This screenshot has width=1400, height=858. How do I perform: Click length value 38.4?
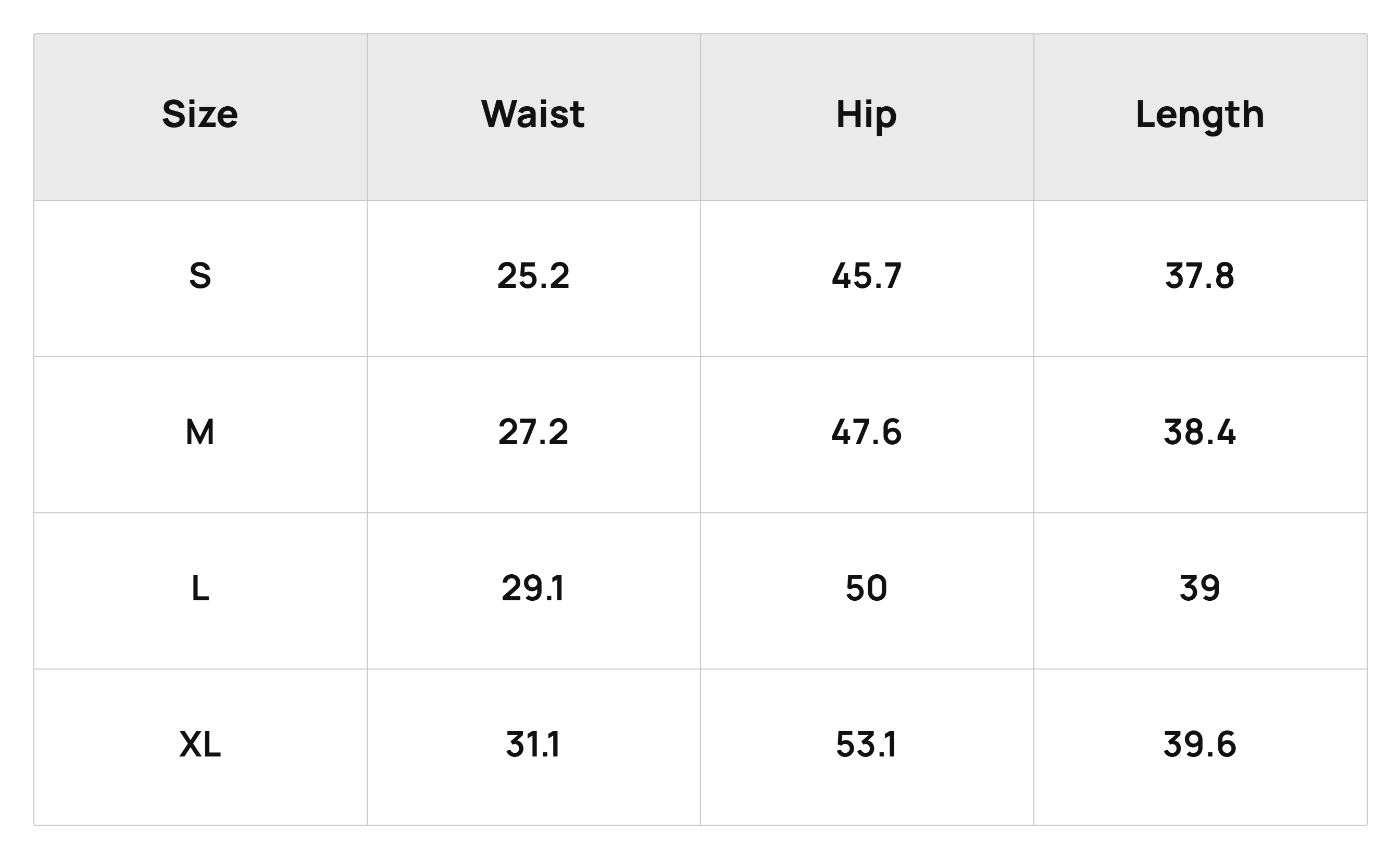coord(1200,432)
